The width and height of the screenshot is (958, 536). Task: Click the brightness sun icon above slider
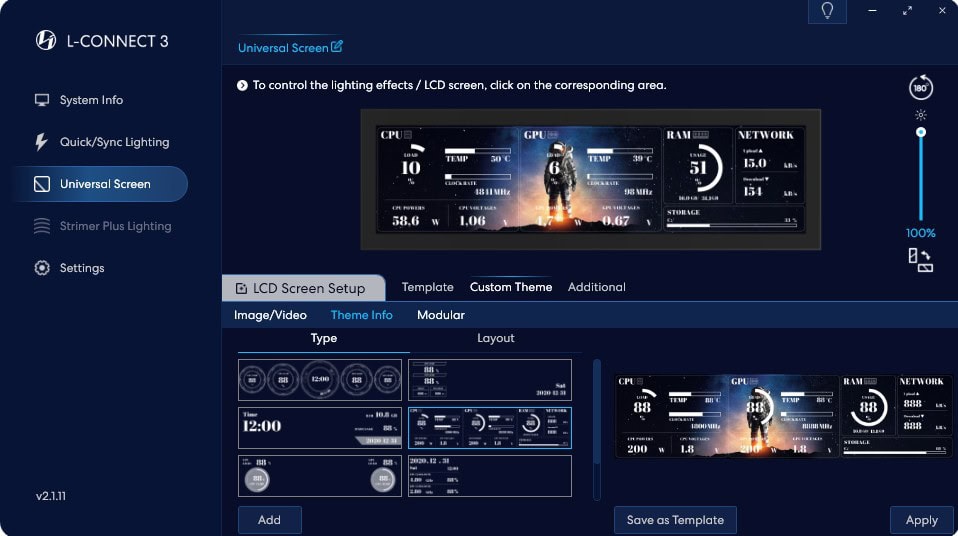point(921,114)
